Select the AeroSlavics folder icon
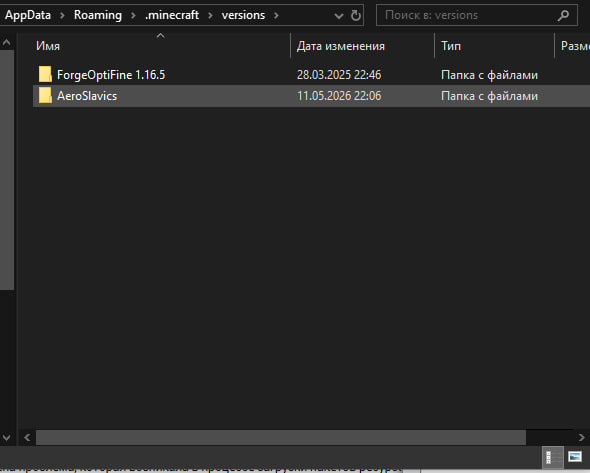The image size is (590, 473). [x=45, y=95]
